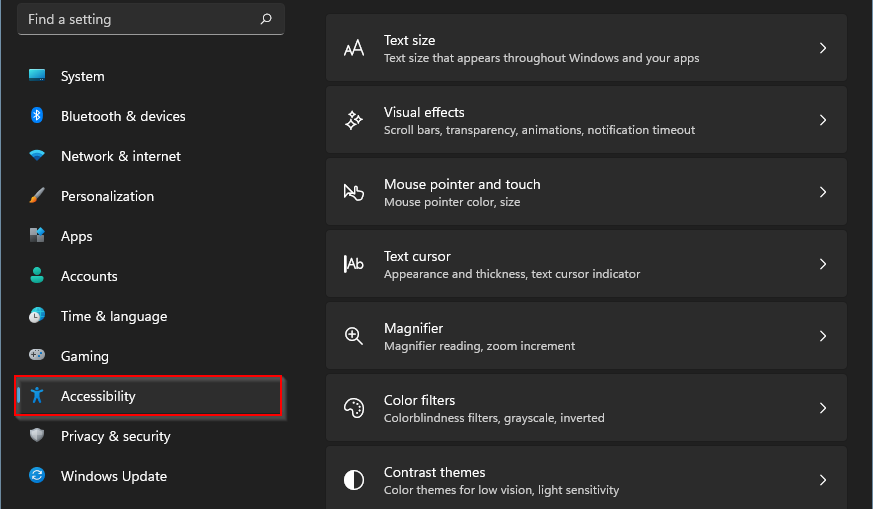Image resolution: width=873 pixels, height=509 pixels.
Task: Click the System monitor icon in sidebar
Action: 37,75
